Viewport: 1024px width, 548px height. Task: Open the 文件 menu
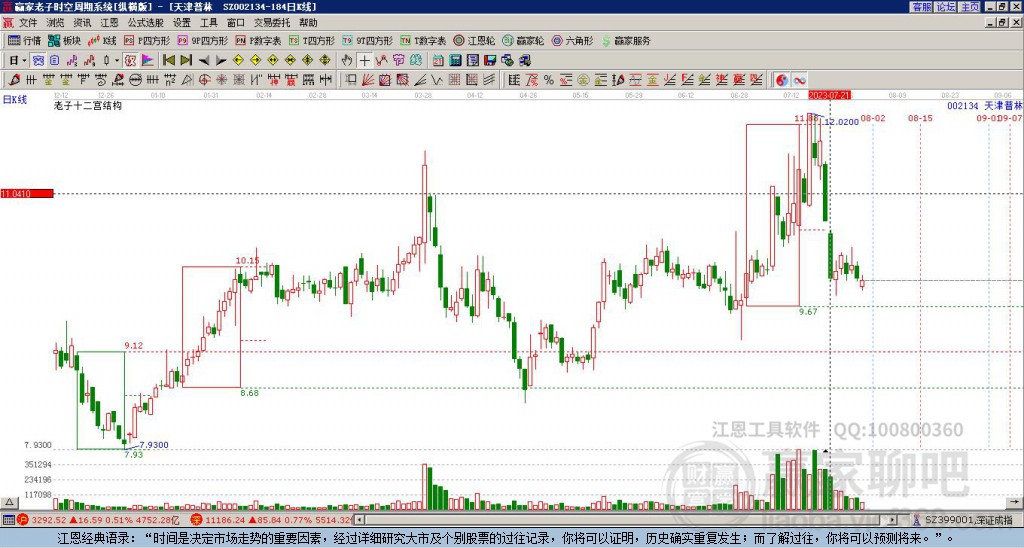28,23
